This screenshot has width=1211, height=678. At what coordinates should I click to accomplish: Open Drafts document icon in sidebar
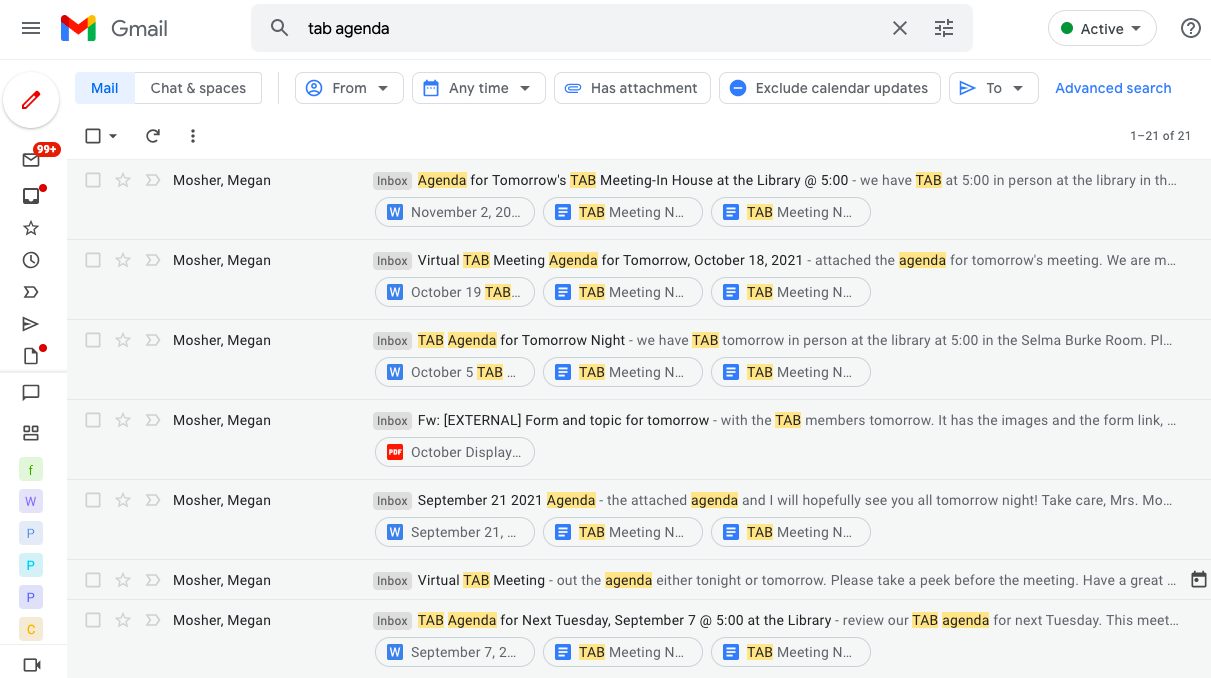tap(31, 356)
